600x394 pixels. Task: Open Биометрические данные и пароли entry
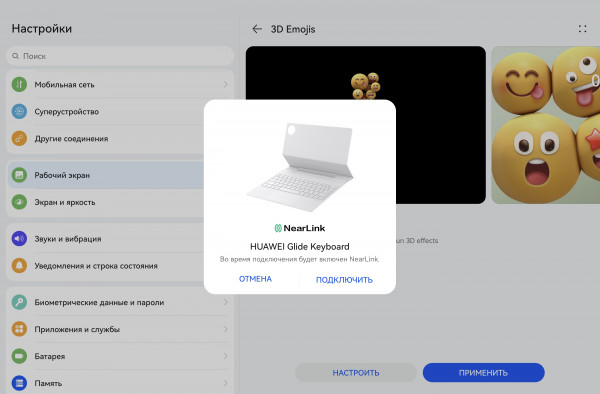pos(120,302)
